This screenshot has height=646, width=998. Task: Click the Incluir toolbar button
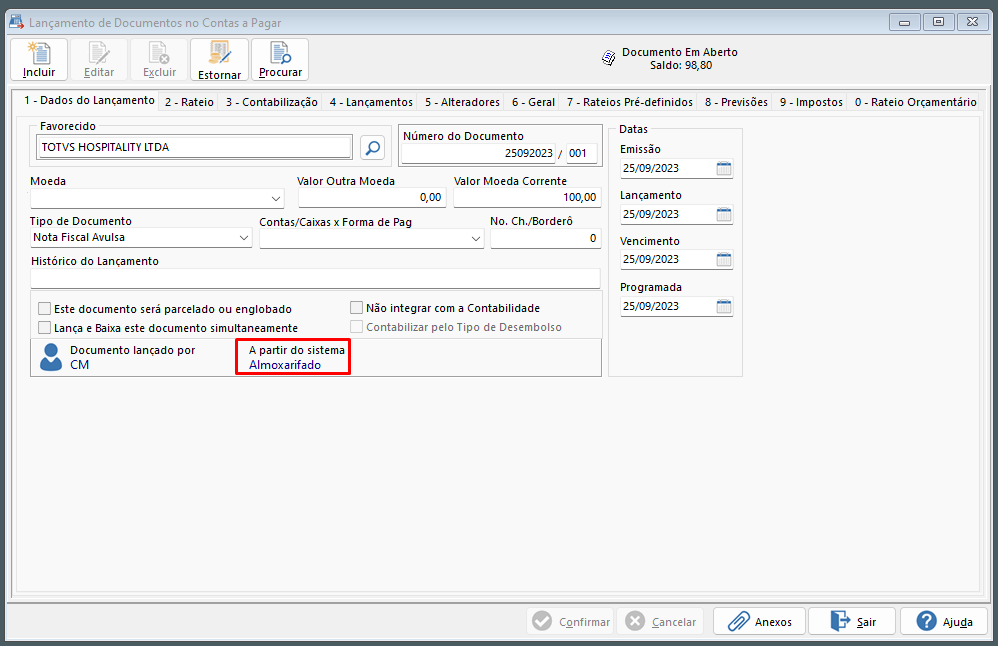[x=39, y=60]
